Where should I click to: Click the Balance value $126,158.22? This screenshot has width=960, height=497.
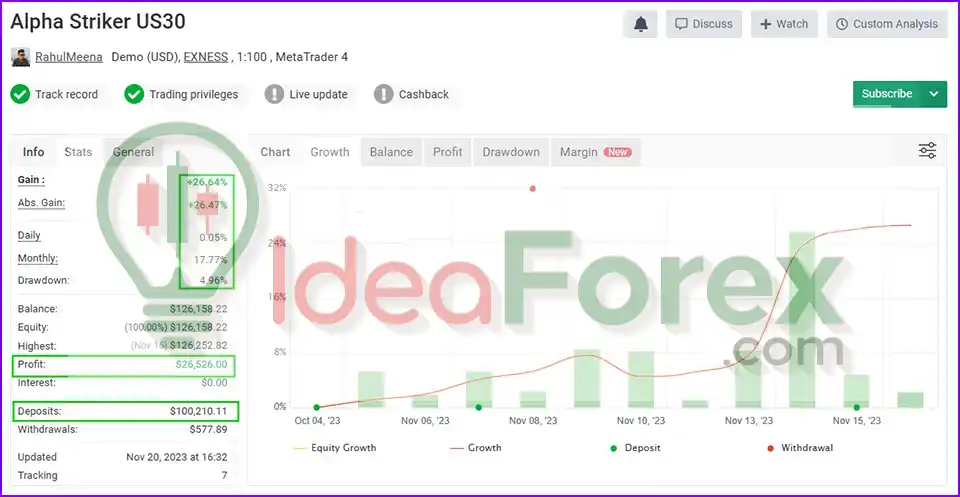[198, 309]
